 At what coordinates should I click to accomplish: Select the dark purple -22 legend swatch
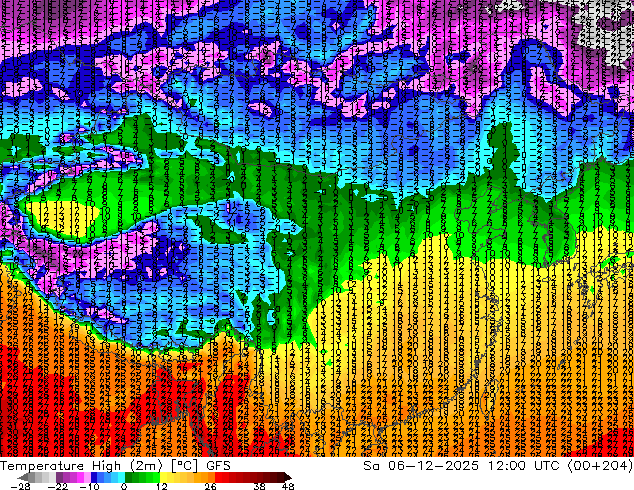click(59, 477)
